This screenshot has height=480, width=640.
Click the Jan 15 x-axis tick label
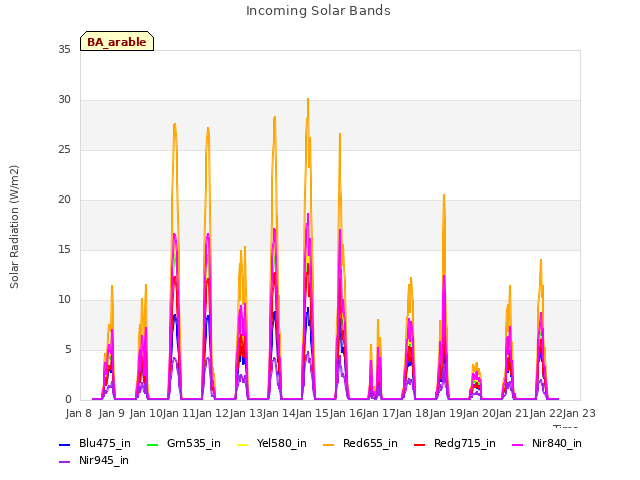coord(312,413)
